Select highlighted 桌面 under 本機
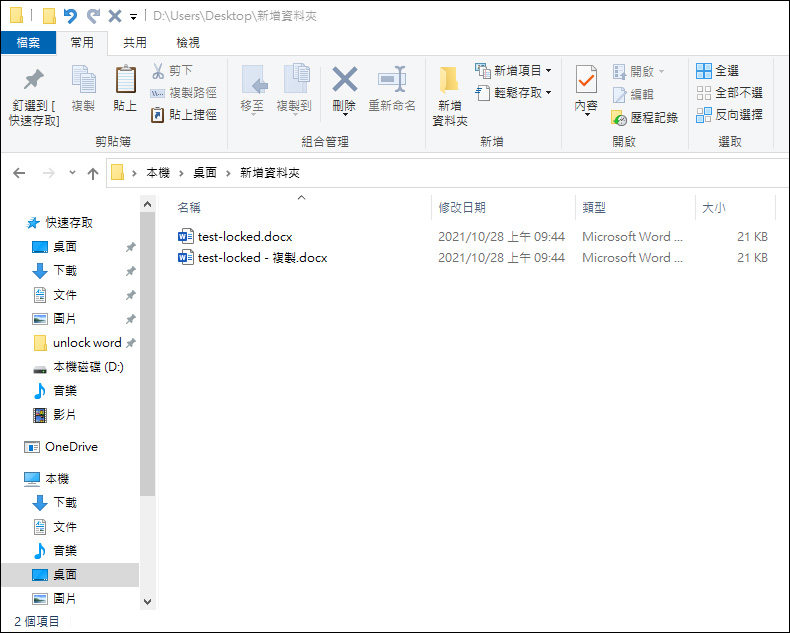 click(71, 575)
